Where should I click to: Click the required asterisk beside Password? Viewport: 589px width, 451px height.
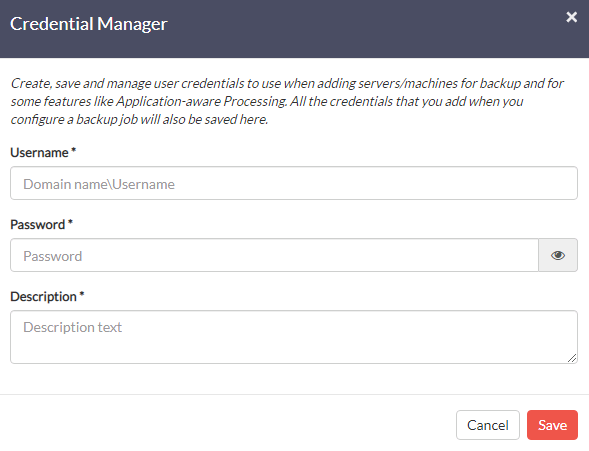click(70, 222)
